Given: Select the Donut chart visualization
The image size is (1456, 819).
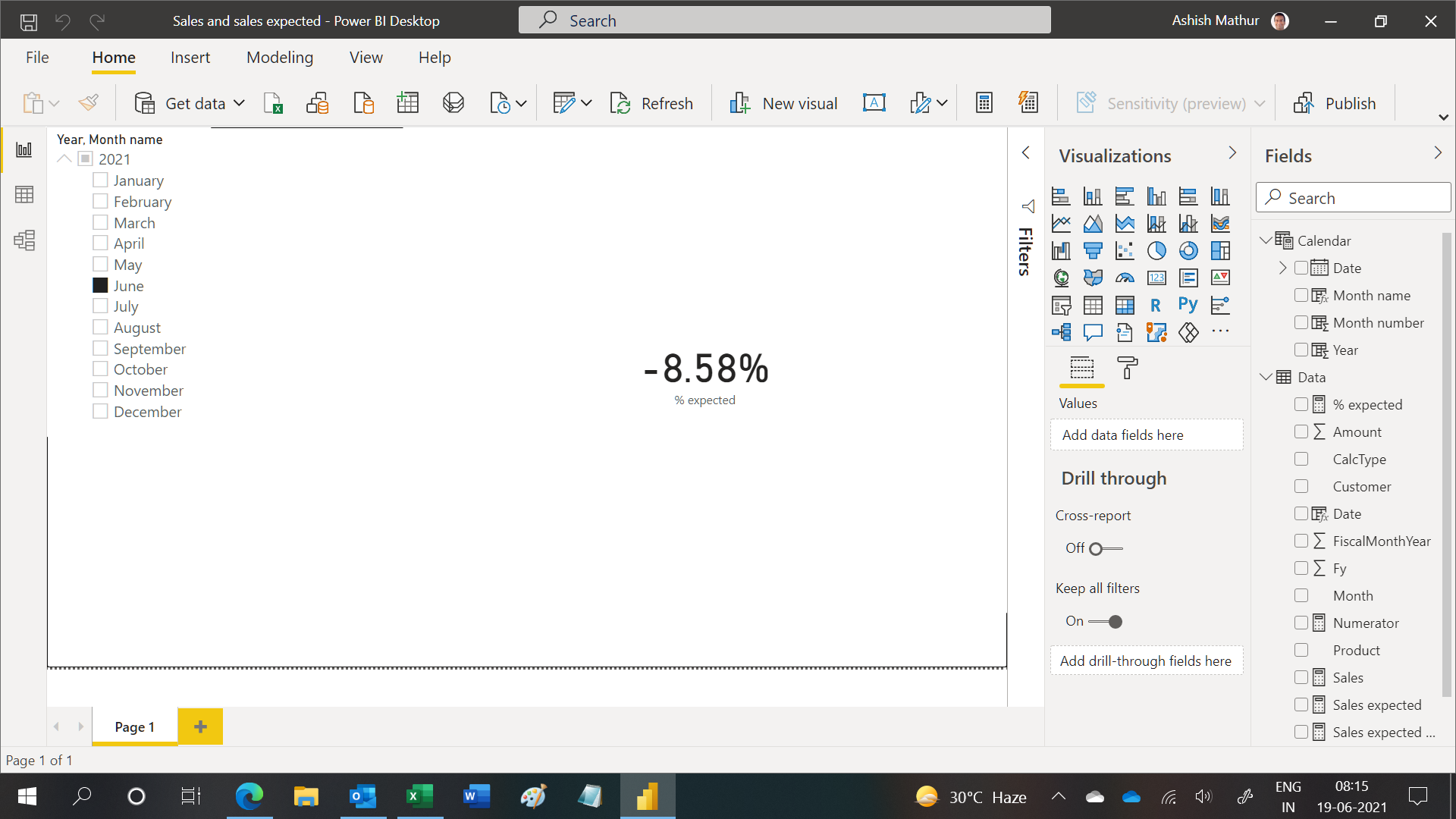Looking at the screenshot, I should pos(1188,250).
